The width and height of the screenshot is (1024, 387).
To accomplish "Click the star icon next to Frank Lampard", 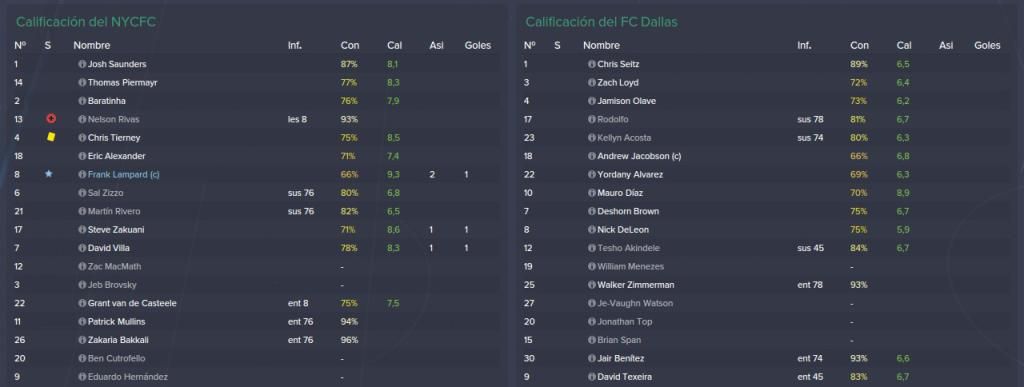I will click(x=48, y=174).
